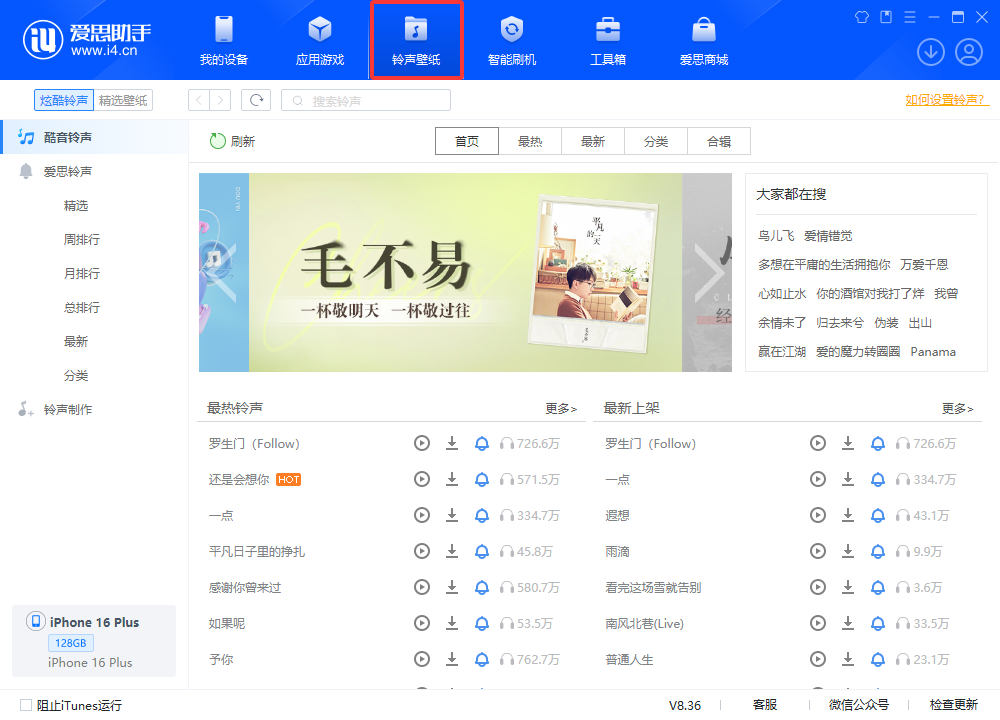Open the download manager icon top right

(930, 51)
